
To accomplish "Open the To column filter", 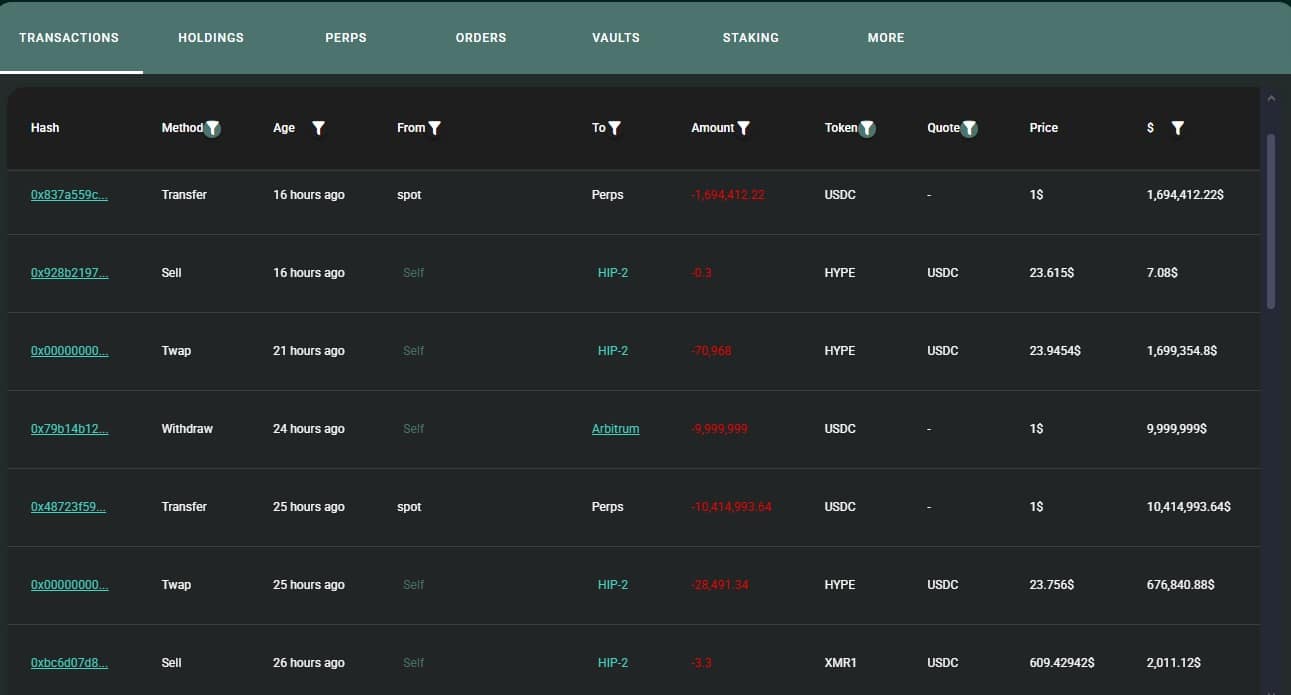I will (x=614, y=128).
